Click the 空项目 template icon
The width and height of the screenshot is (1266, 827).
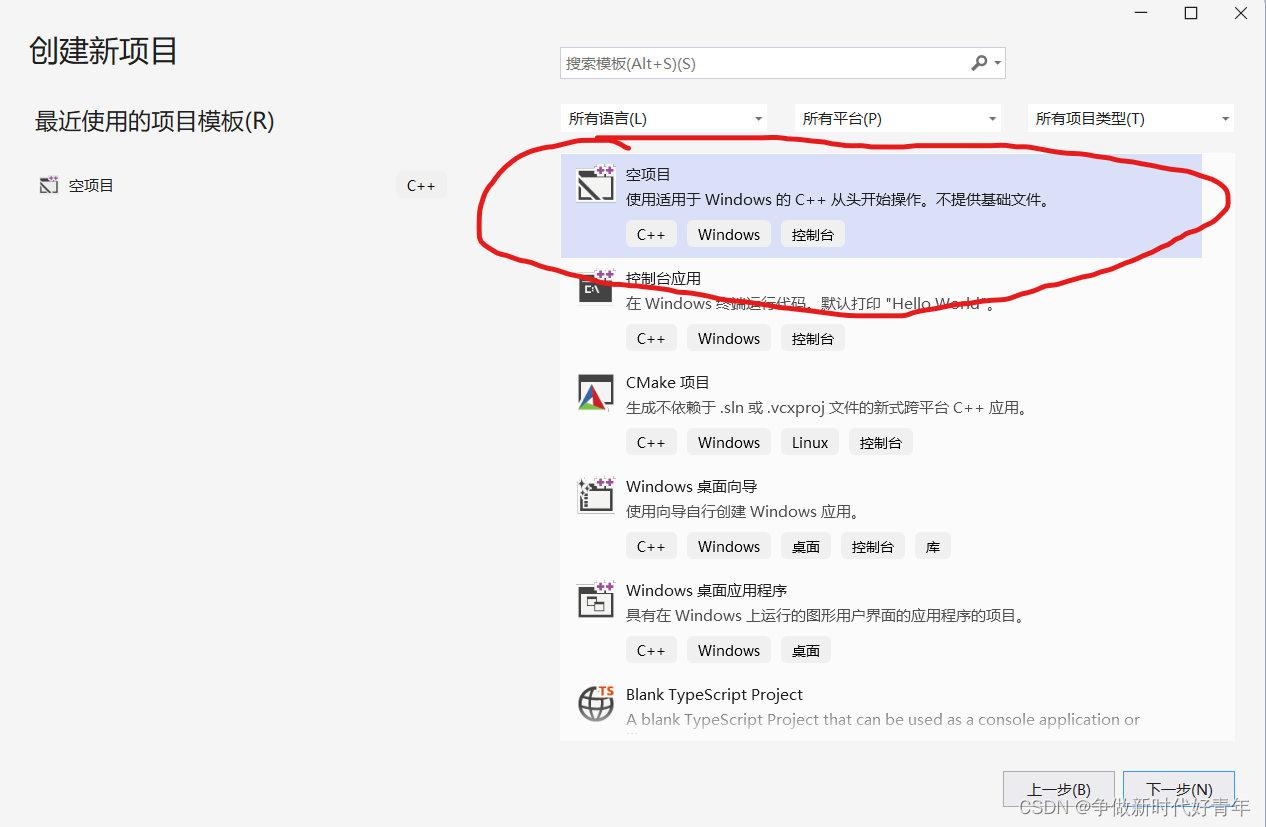click(596, 184)
